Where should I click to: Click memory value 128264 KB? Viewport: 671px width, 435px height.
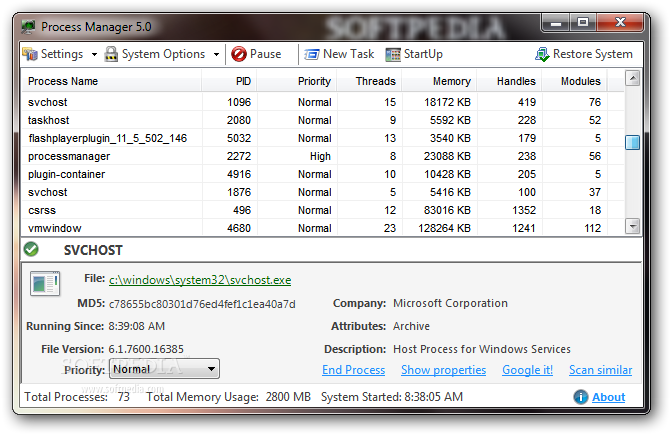pos(444,228)
